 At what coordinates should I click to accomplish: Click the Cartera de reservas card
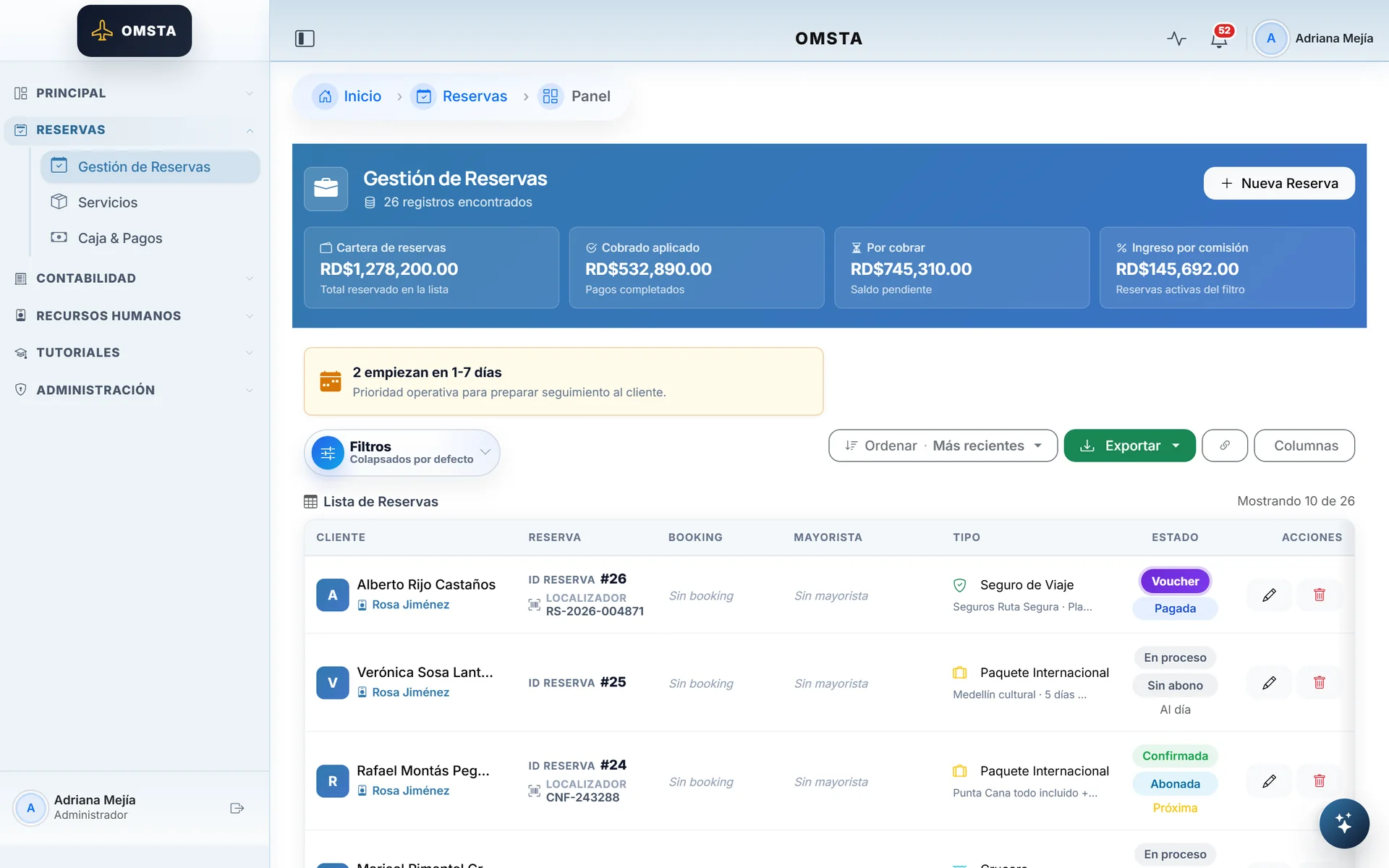coord(431,268)
